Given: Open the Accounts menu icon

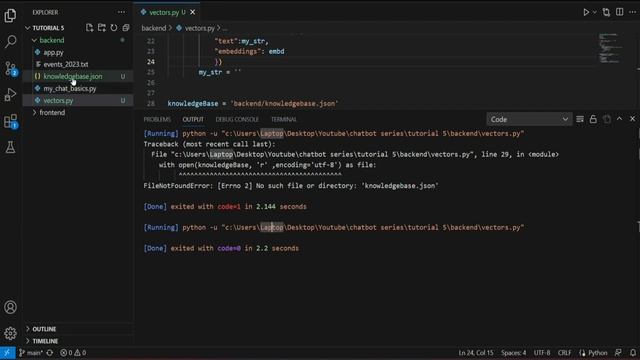Looking at the screenshot, I should coord(10,307).
